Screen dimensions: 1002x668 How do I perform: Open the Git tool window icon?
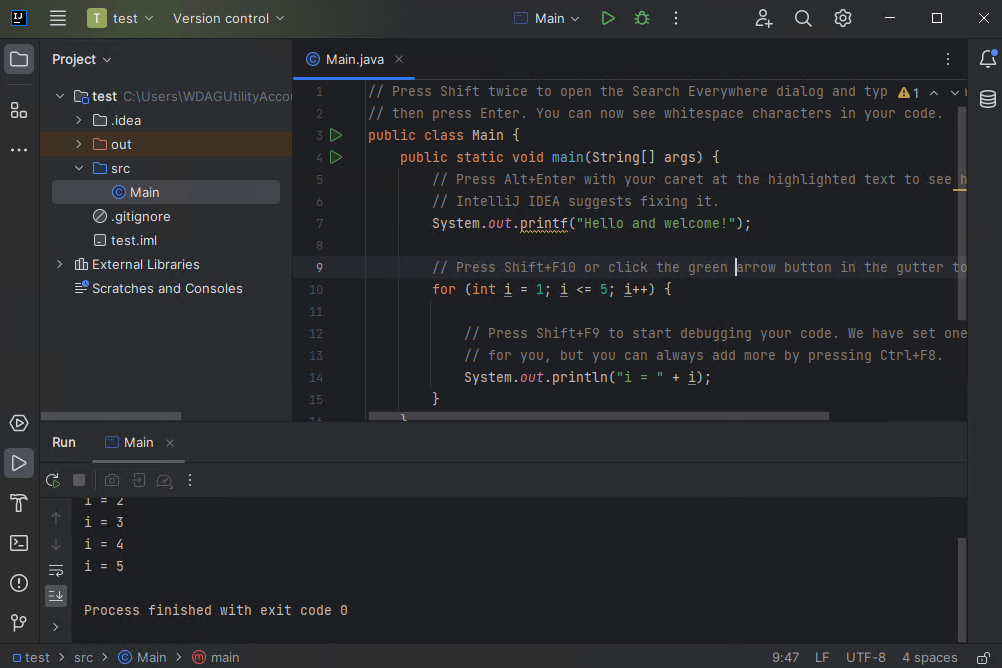point(19,623)
